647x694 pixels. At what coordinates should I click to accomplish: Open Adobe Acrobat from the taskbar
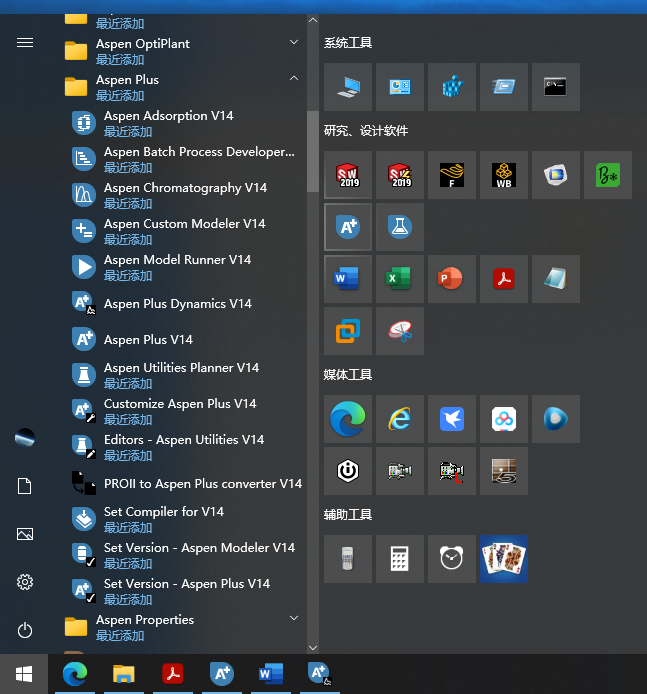point(173,674)
